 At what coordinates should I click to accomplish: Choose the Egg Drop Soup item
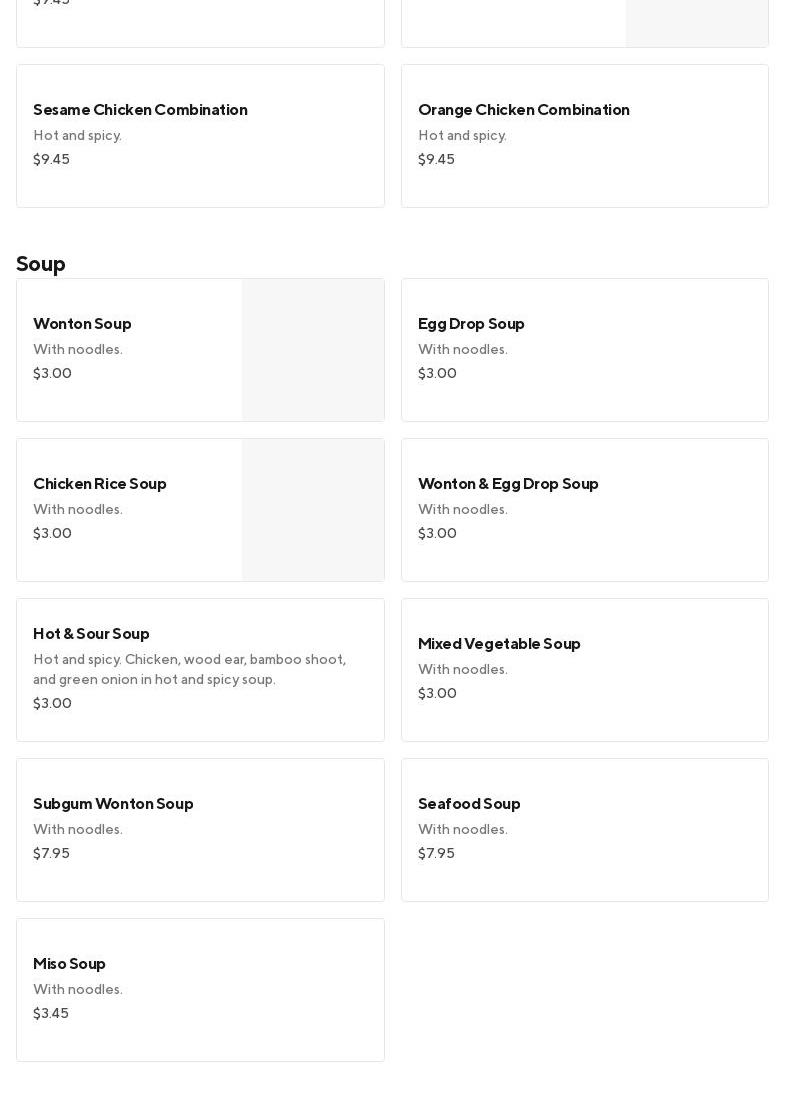point(584,350)
